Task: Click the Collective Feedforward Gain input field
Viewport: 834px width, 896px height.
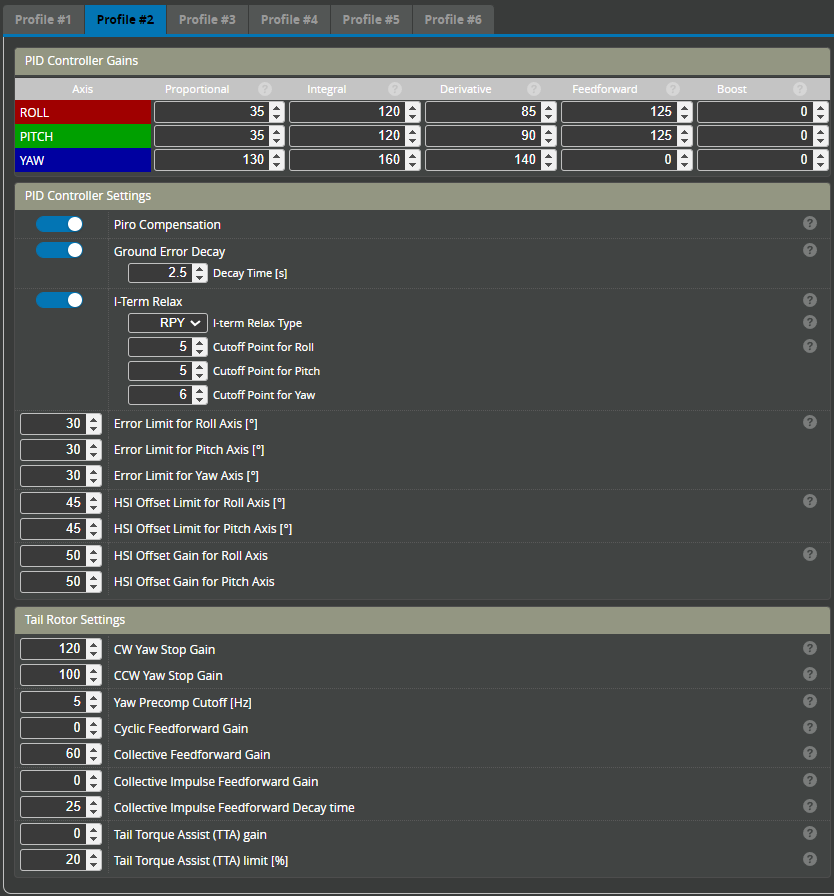Action: click(x=52, y=754)
